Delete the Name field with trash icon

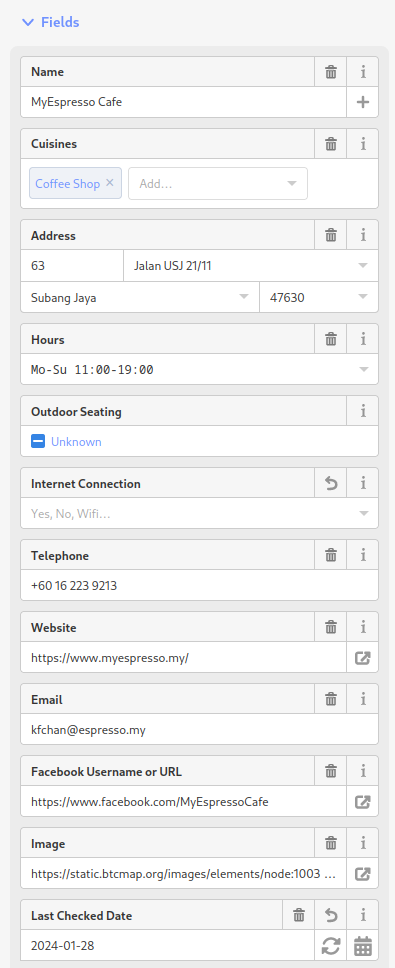click(331, 72)
